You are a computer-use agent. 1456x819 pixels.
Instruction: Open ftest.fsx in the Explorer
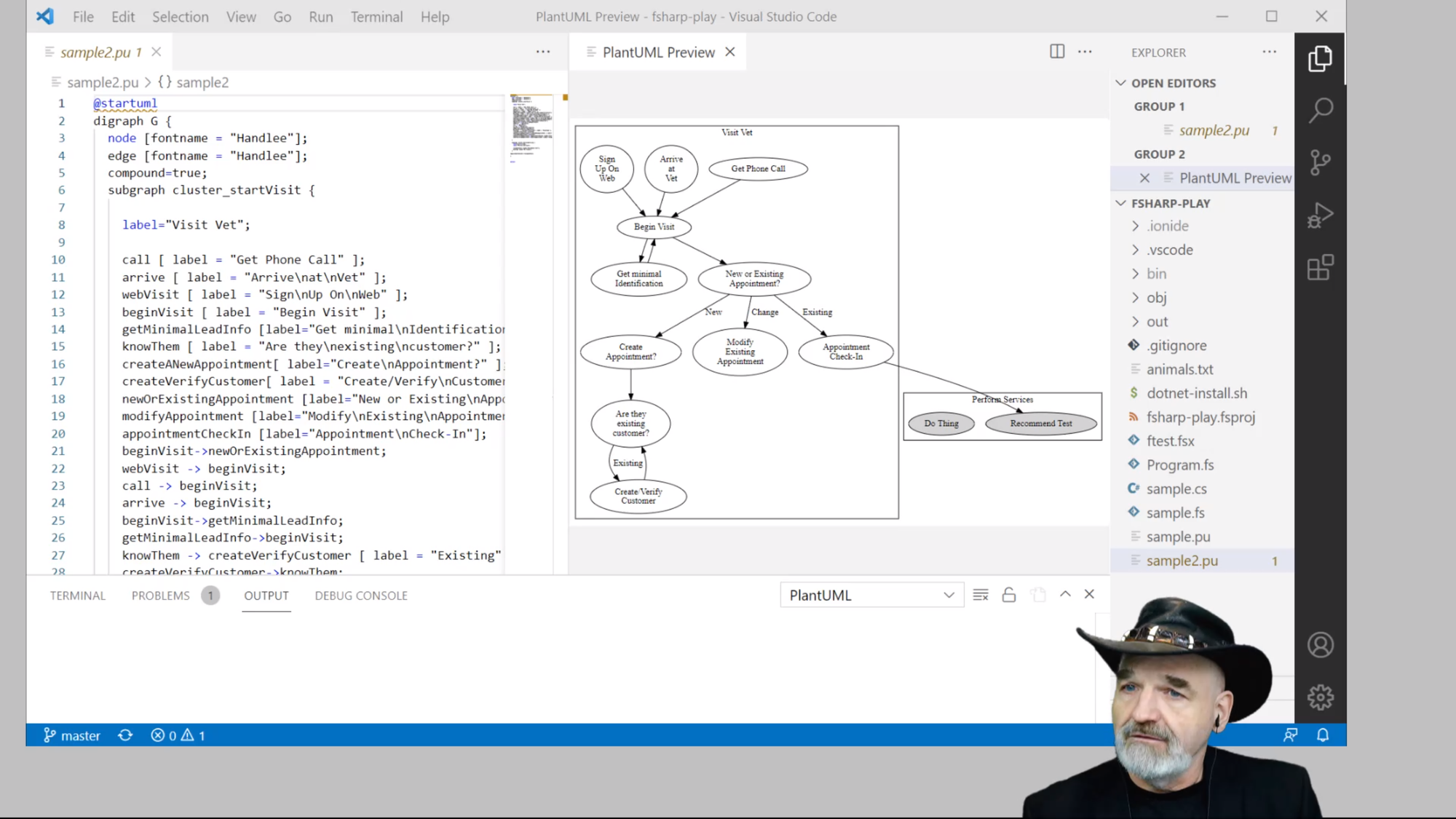[x=1170, y=441]
